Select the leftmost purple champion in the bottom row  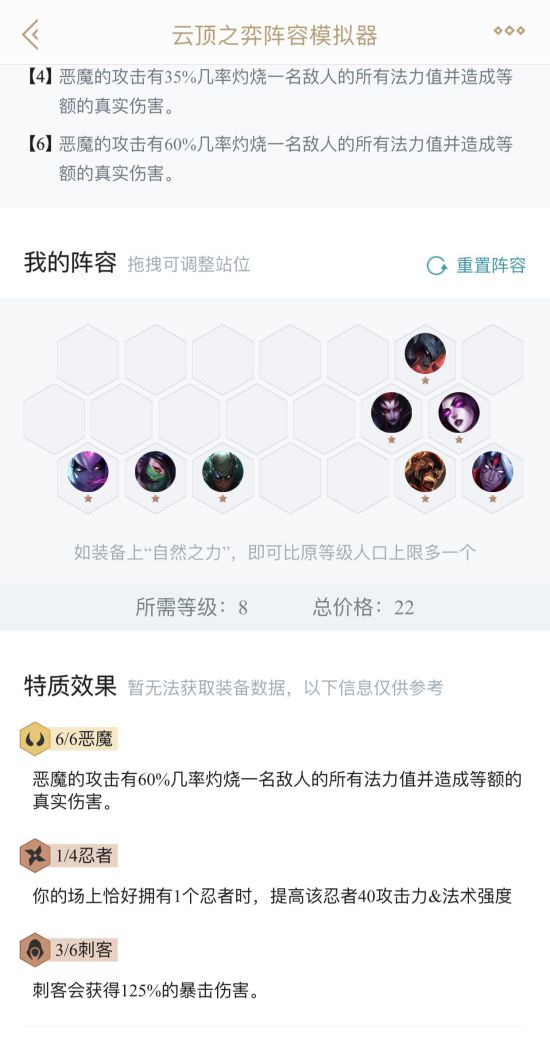pos(87,471)
